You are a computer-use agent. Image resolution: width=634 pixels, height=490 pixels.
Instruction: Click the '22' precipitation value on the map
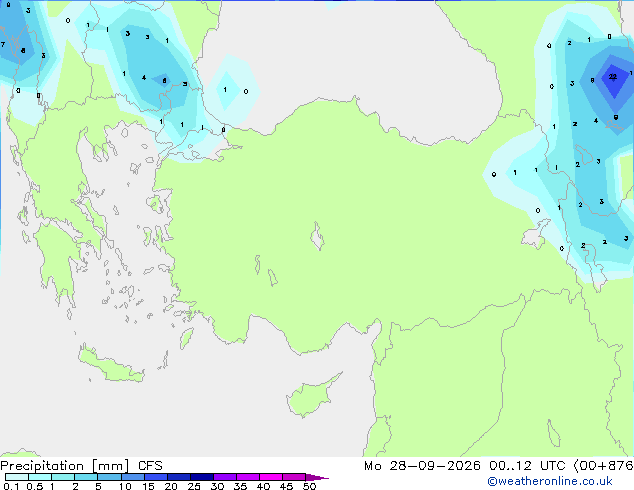(613, 76)
